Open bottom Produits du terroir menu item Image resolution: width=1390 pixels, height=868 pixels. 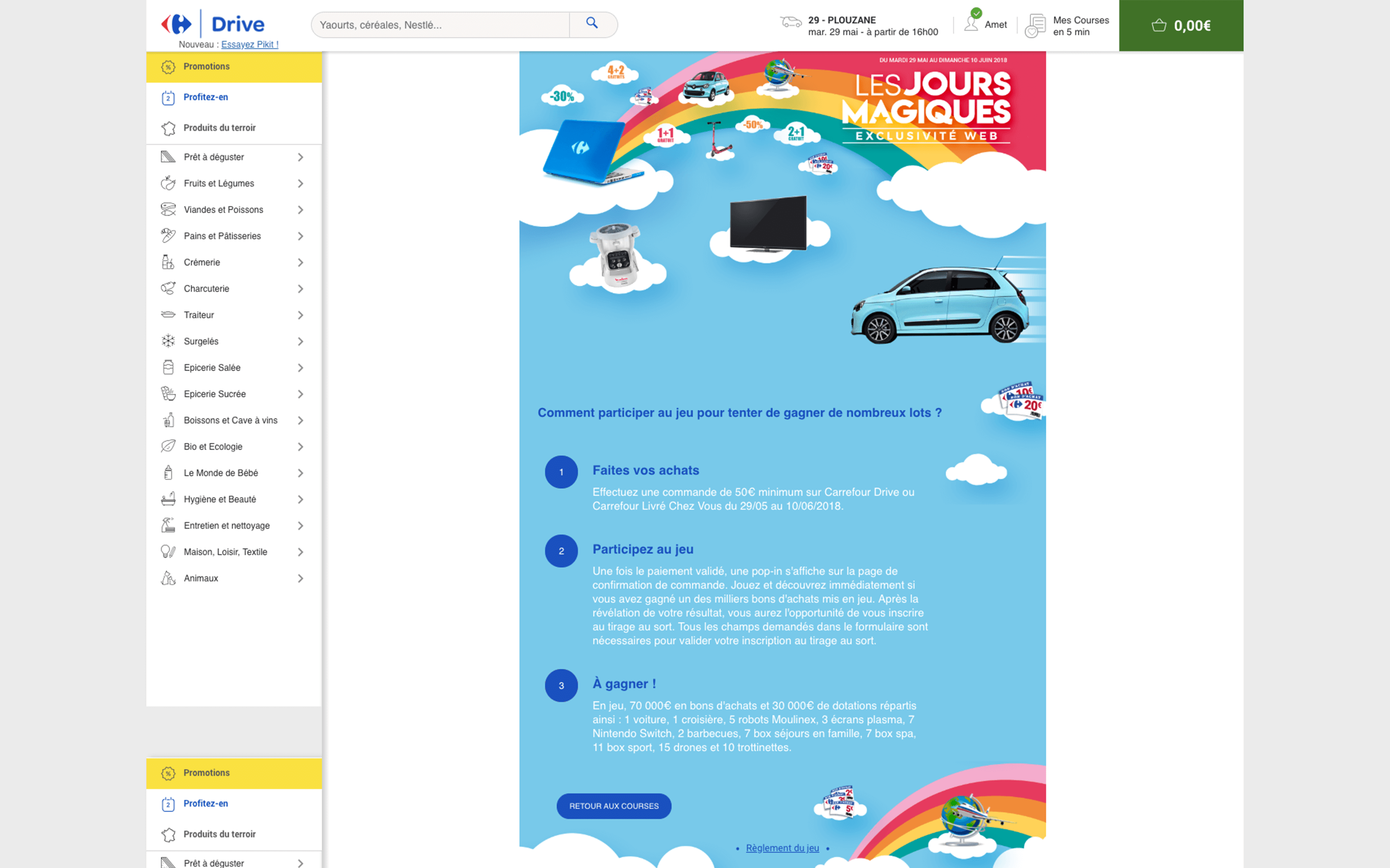tap(234, 834)
